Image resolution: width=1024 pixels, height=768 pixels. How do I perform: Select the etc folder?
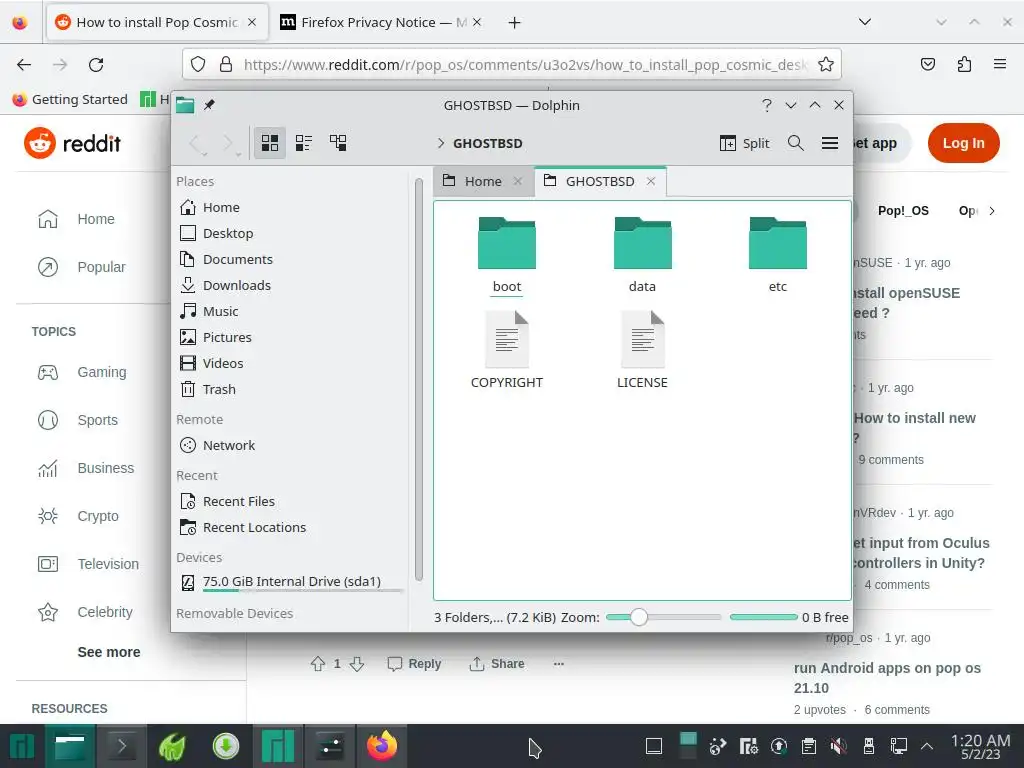778,255
